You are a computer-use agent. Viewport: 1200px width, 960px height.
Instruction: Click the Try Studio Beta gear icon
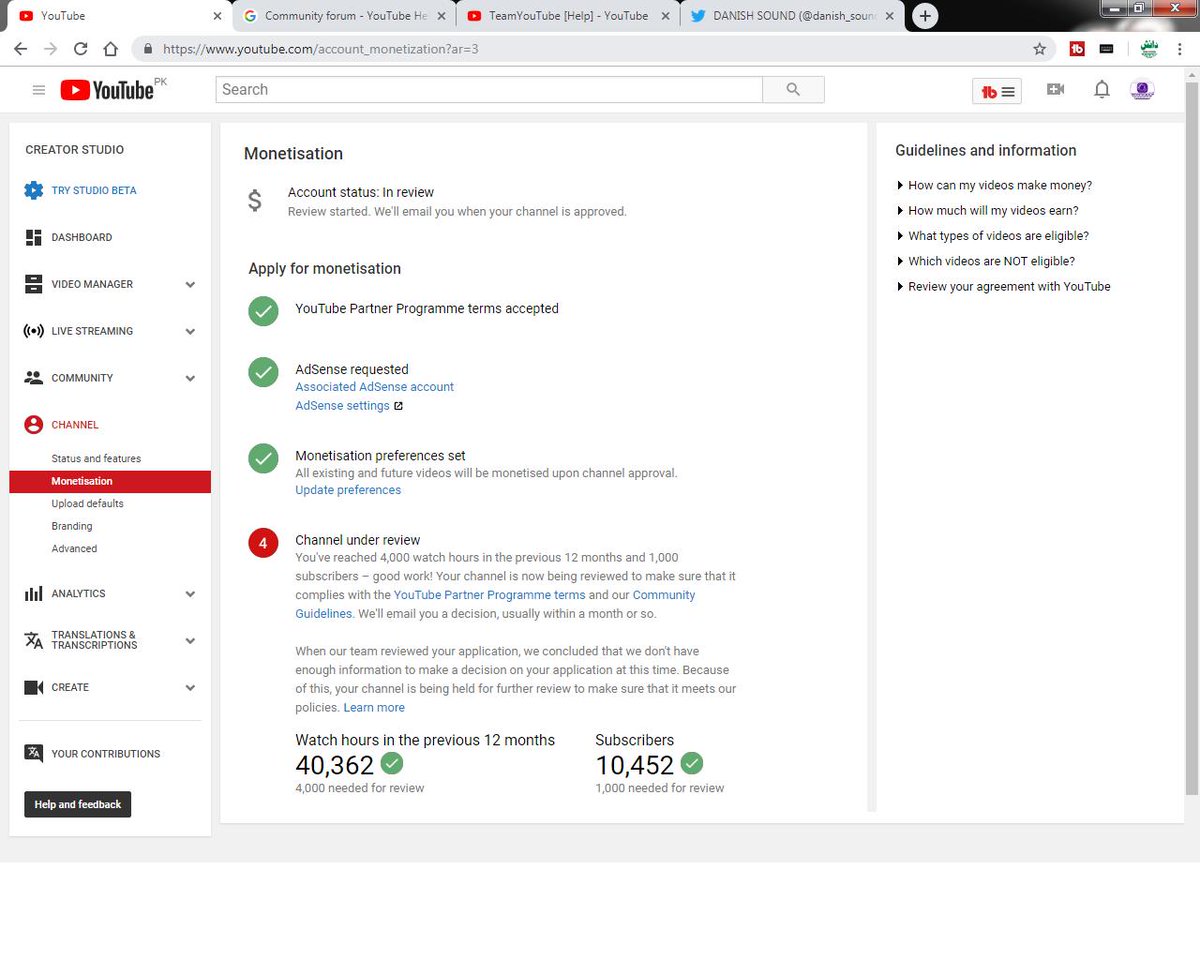point(33,190)
